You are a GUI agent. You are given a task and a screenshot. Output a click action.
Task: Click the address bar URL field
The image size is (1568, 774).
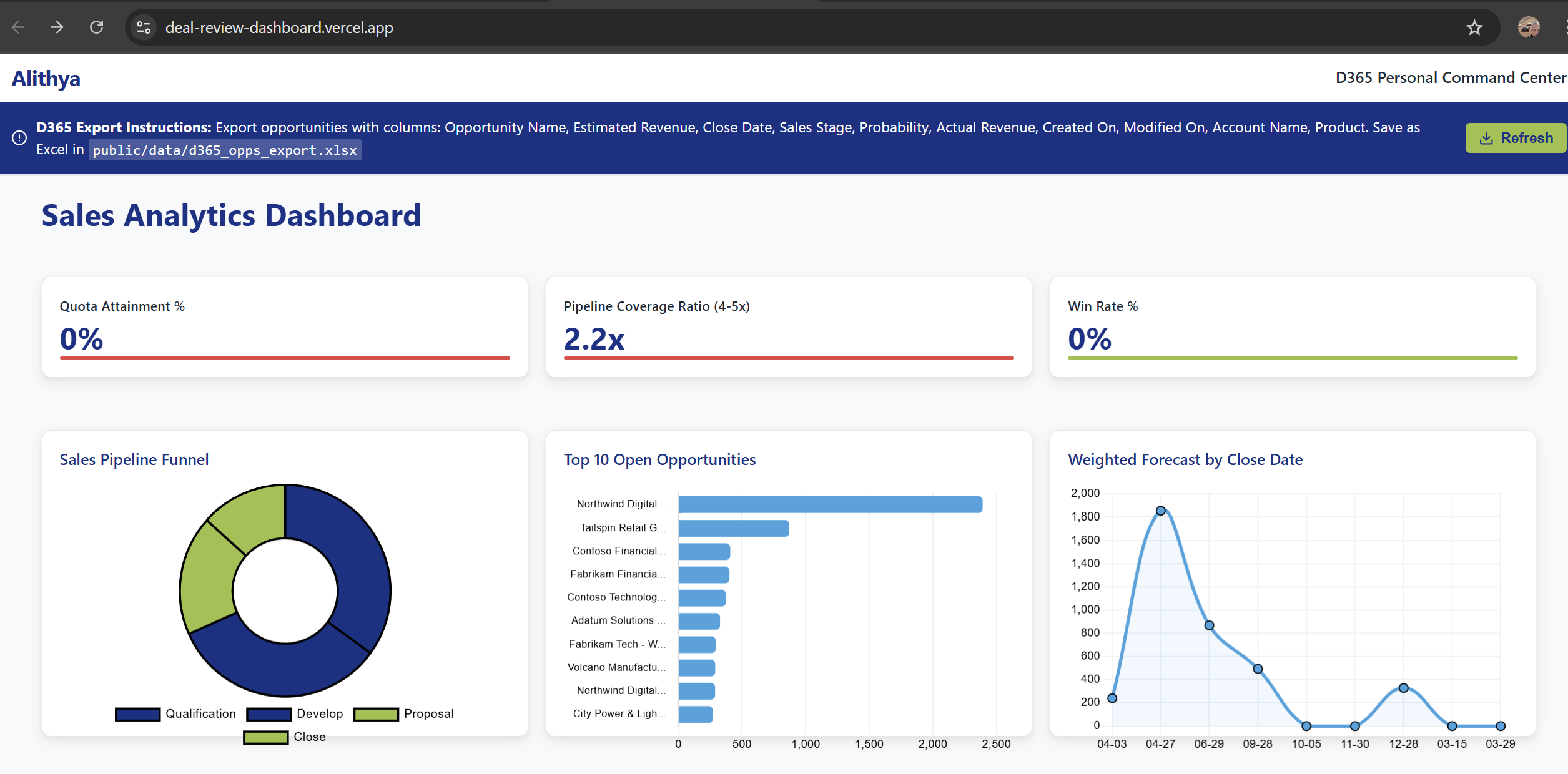(279, 27)
